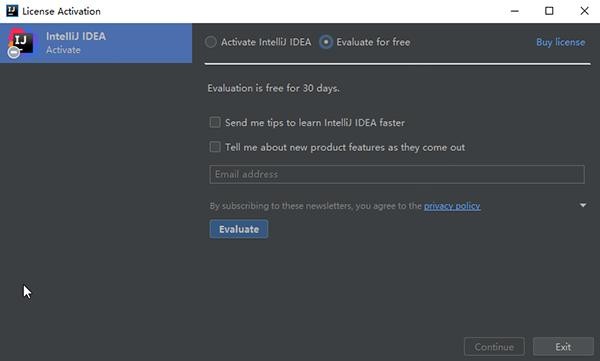
Task: Select the IntelliJ IDEA item in the product list
Action: pos(96,43)
